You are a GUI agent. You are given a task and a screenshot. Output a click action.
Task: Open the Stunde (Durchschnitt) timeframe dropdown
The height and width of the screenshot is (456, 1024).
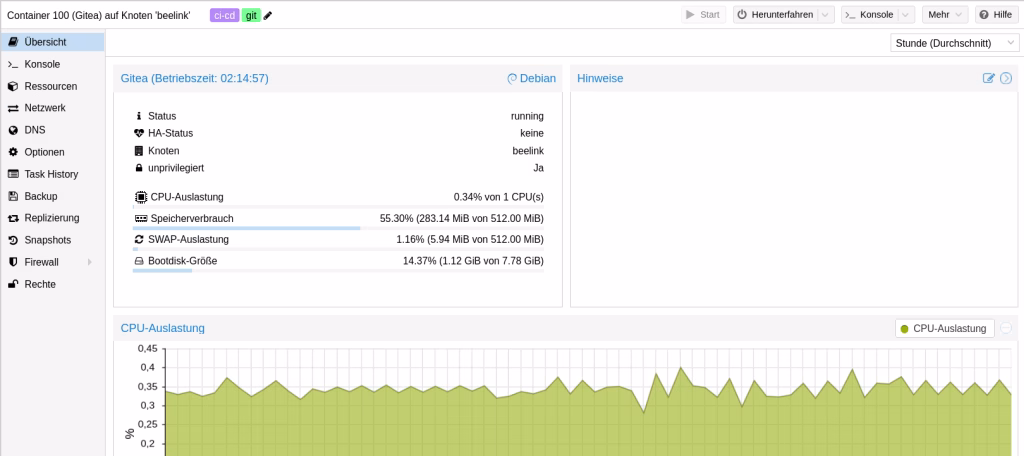[954, 43]
